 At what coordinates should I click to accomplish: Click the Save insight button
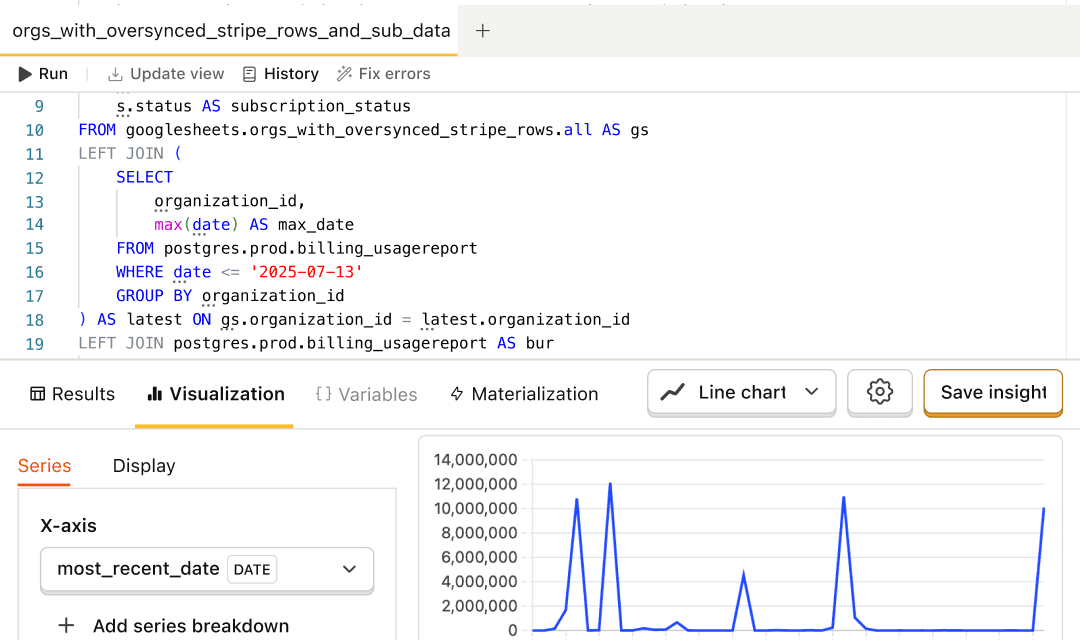tap(993, 392)
